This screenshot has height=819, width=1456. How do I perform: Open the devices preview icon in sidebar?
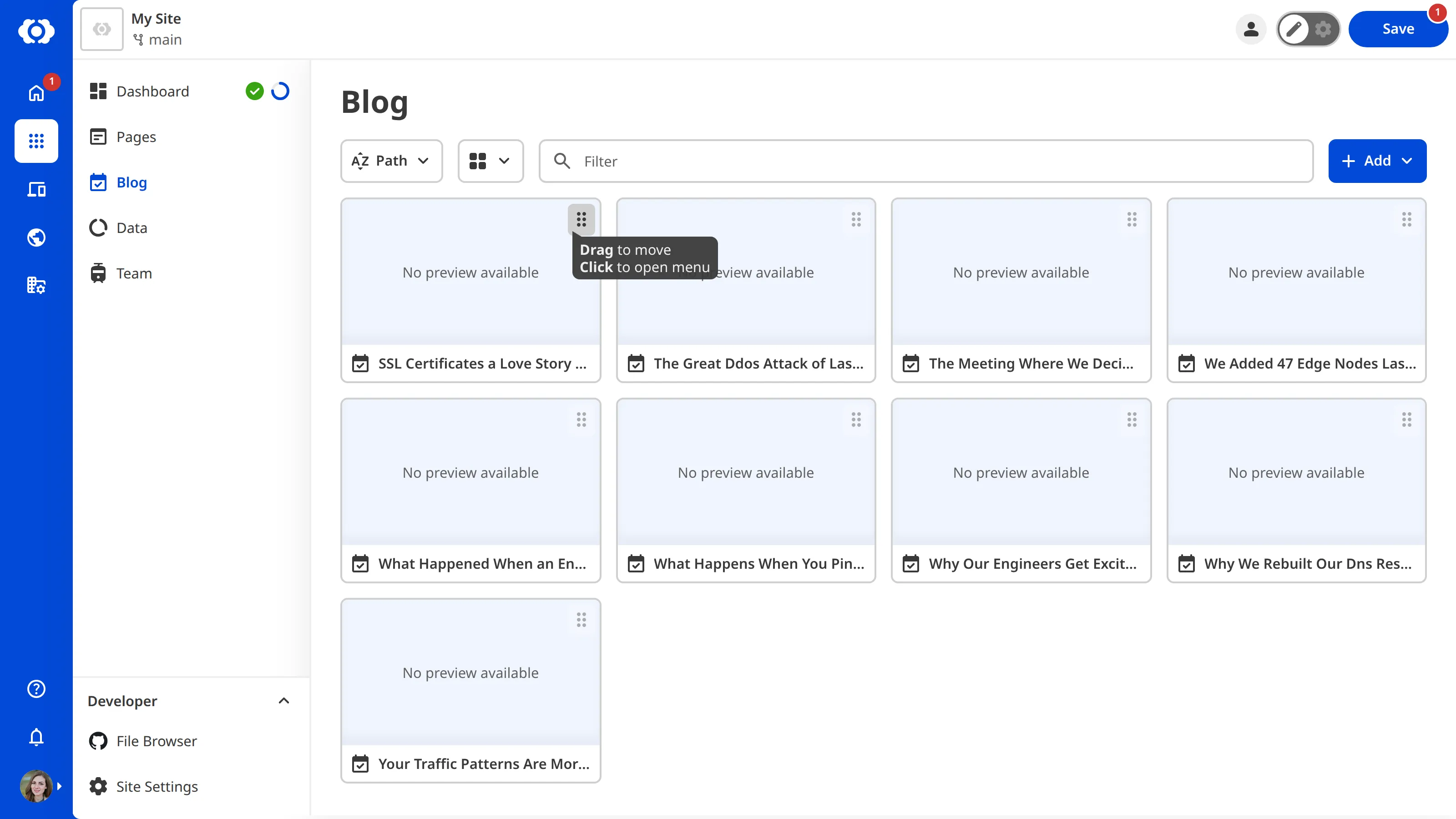click(36, 189)
